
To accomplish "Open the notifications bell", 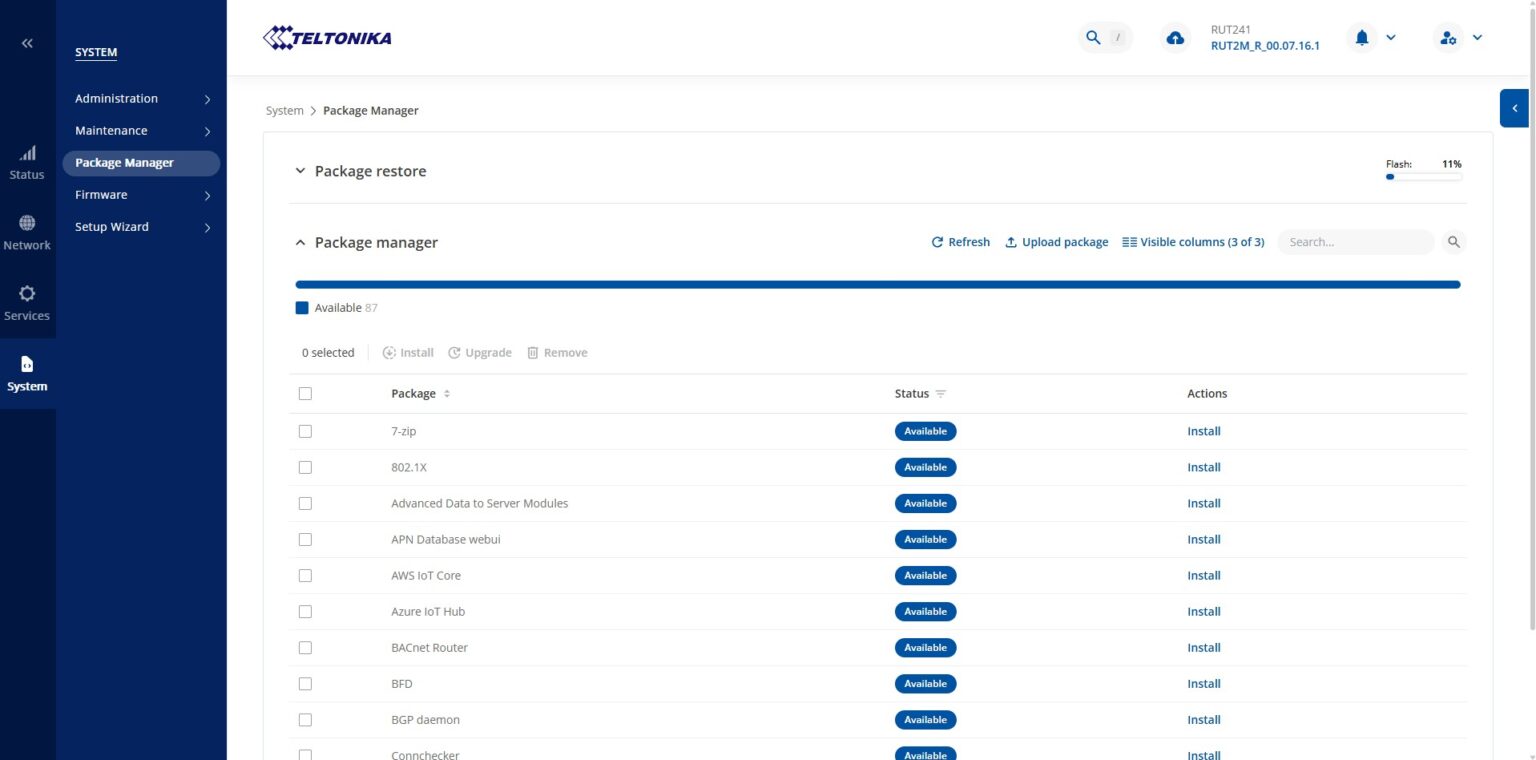I will point(1361,38).
